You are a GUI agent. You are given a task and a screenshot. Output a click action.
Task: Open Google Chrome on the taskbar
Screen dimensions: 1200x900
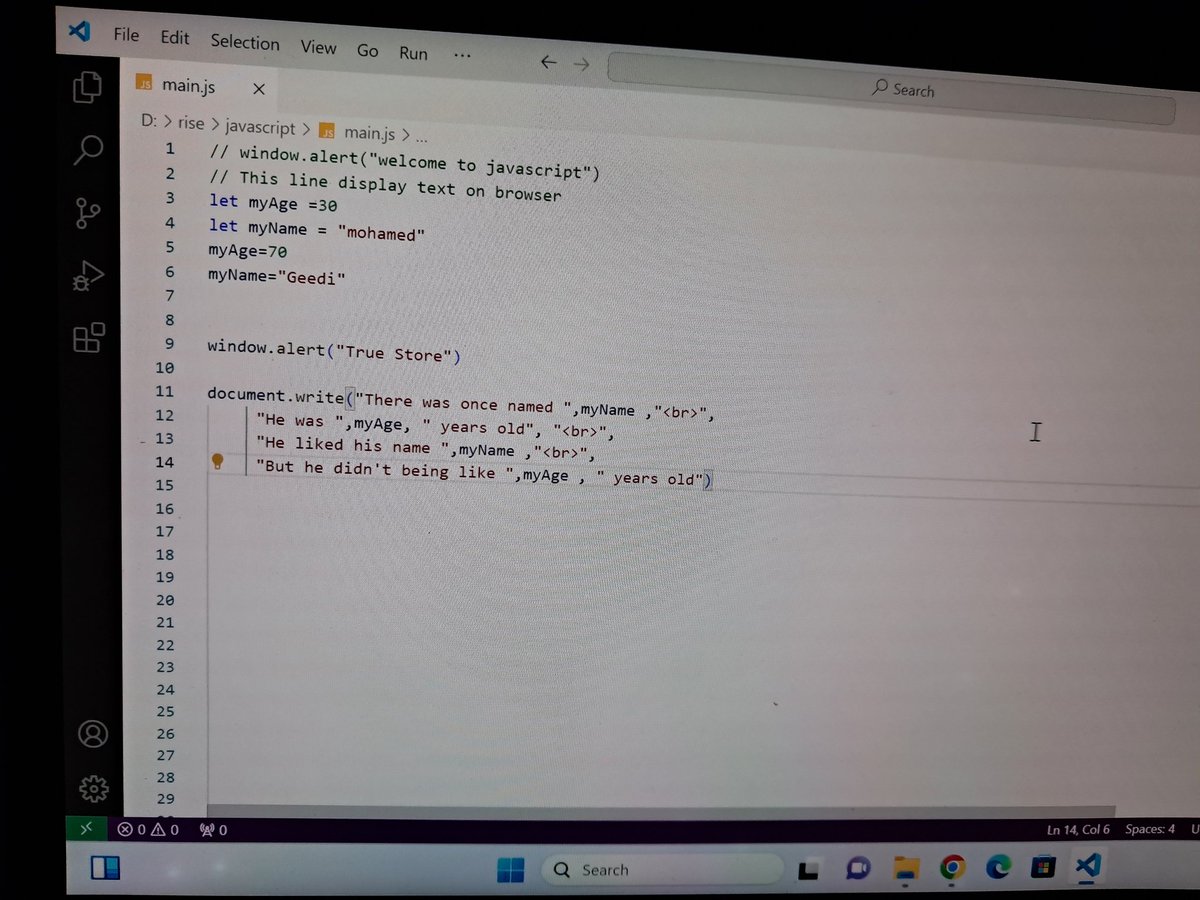coord(952,868)
